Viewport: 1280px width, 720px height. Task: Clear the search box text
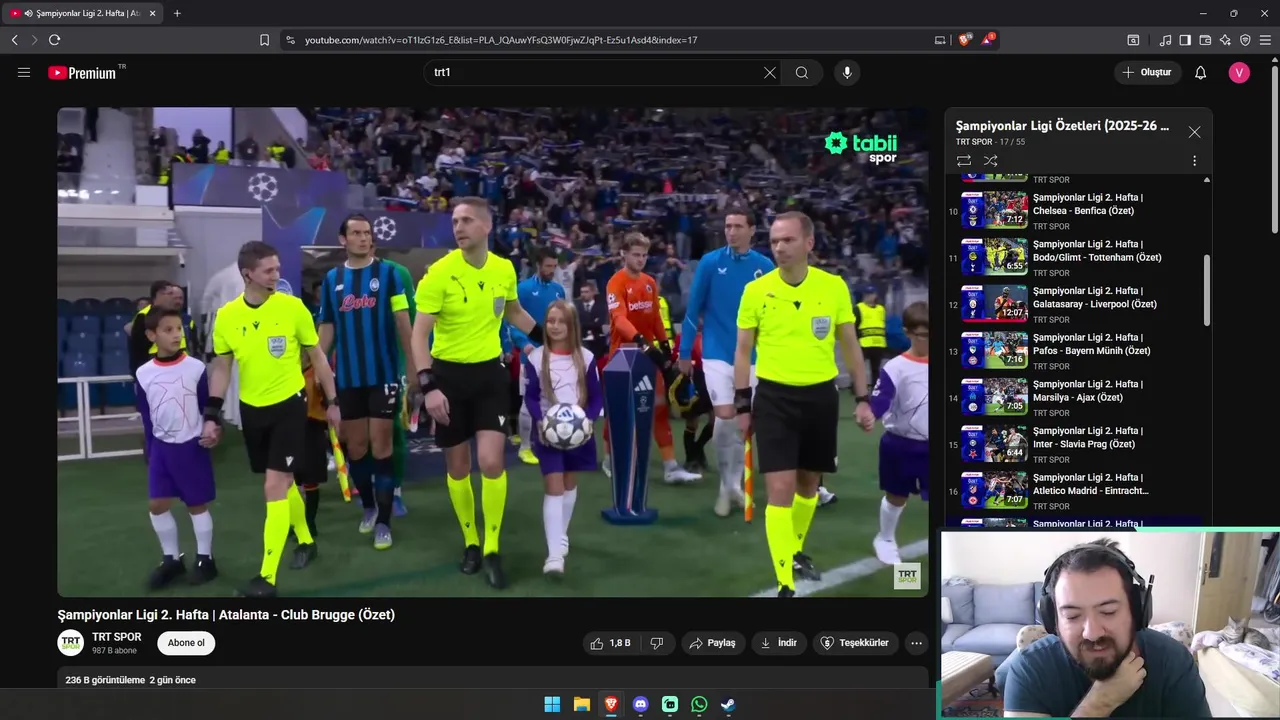[770, 72]
